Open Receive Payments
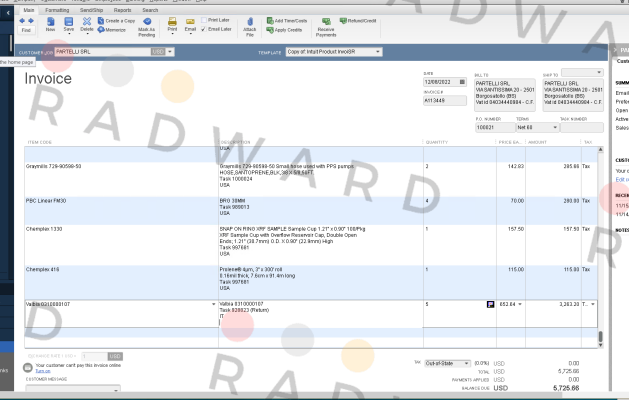The image size is (629, 400). [x=326, y=27]
